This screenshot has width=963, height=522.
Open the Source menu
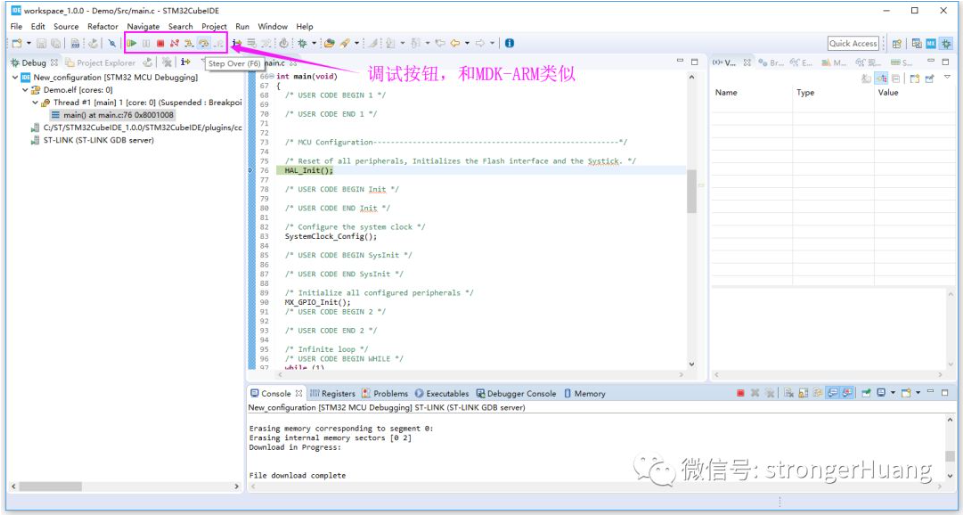(66, 26)
